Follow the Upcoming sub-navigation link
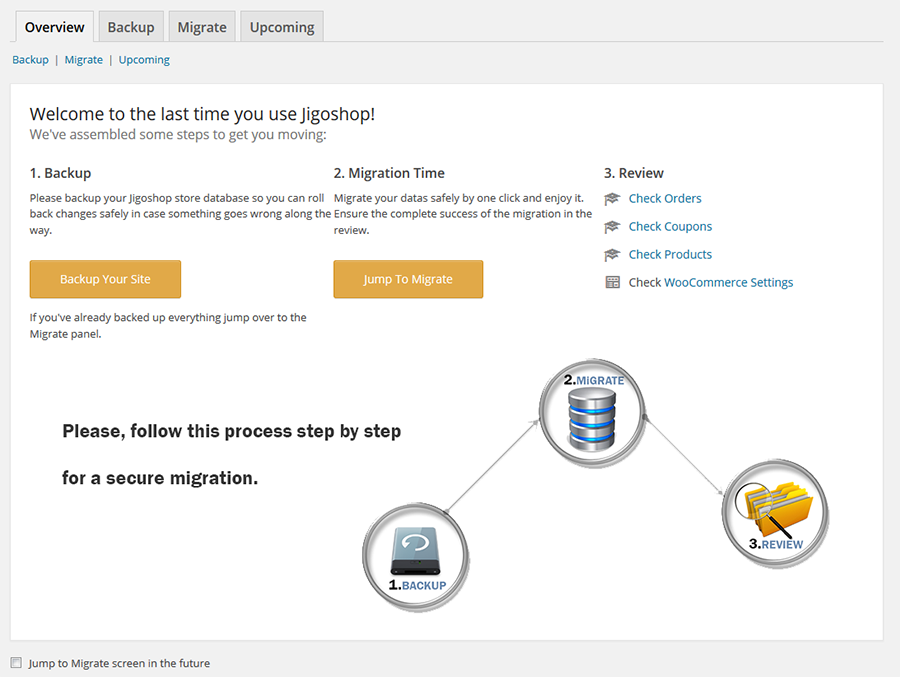This screenshot has height=677, width=900. coord(144,60)
